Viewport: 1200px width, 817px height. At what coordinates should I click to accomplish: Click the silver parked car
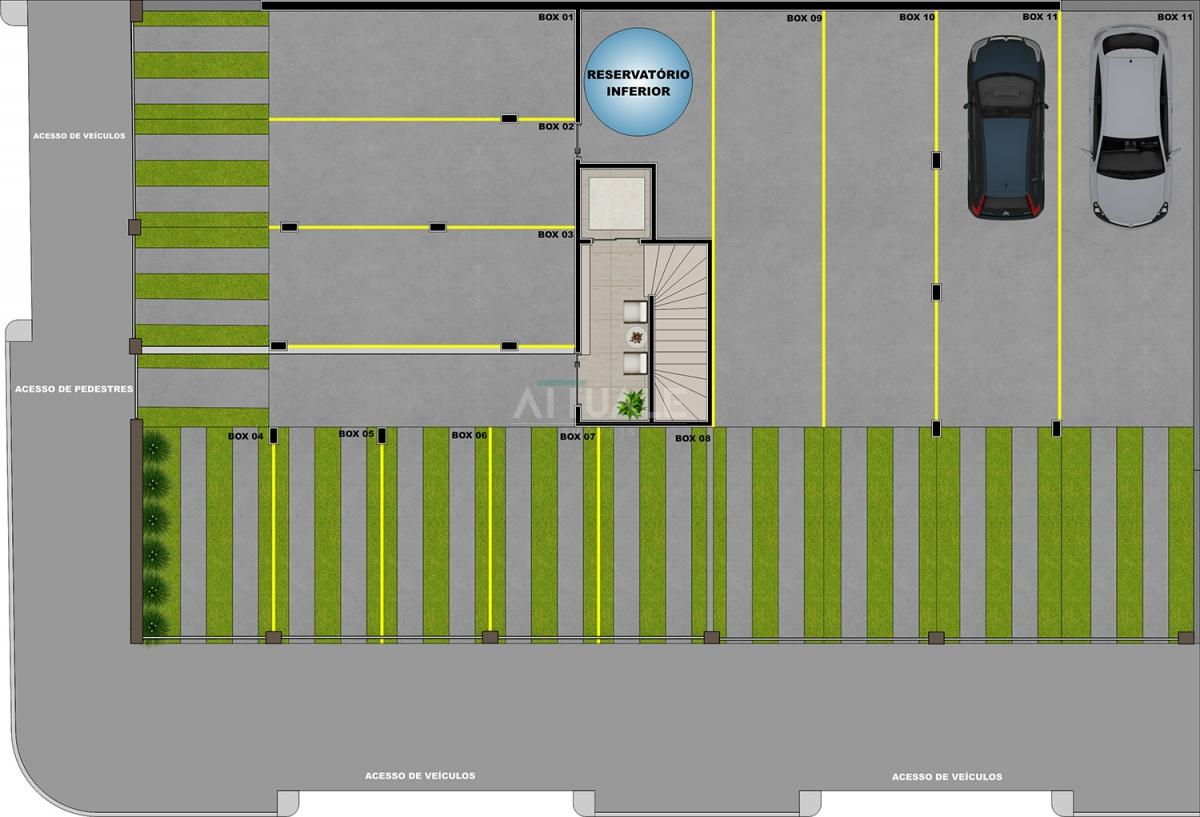(x=1130, y=124)
